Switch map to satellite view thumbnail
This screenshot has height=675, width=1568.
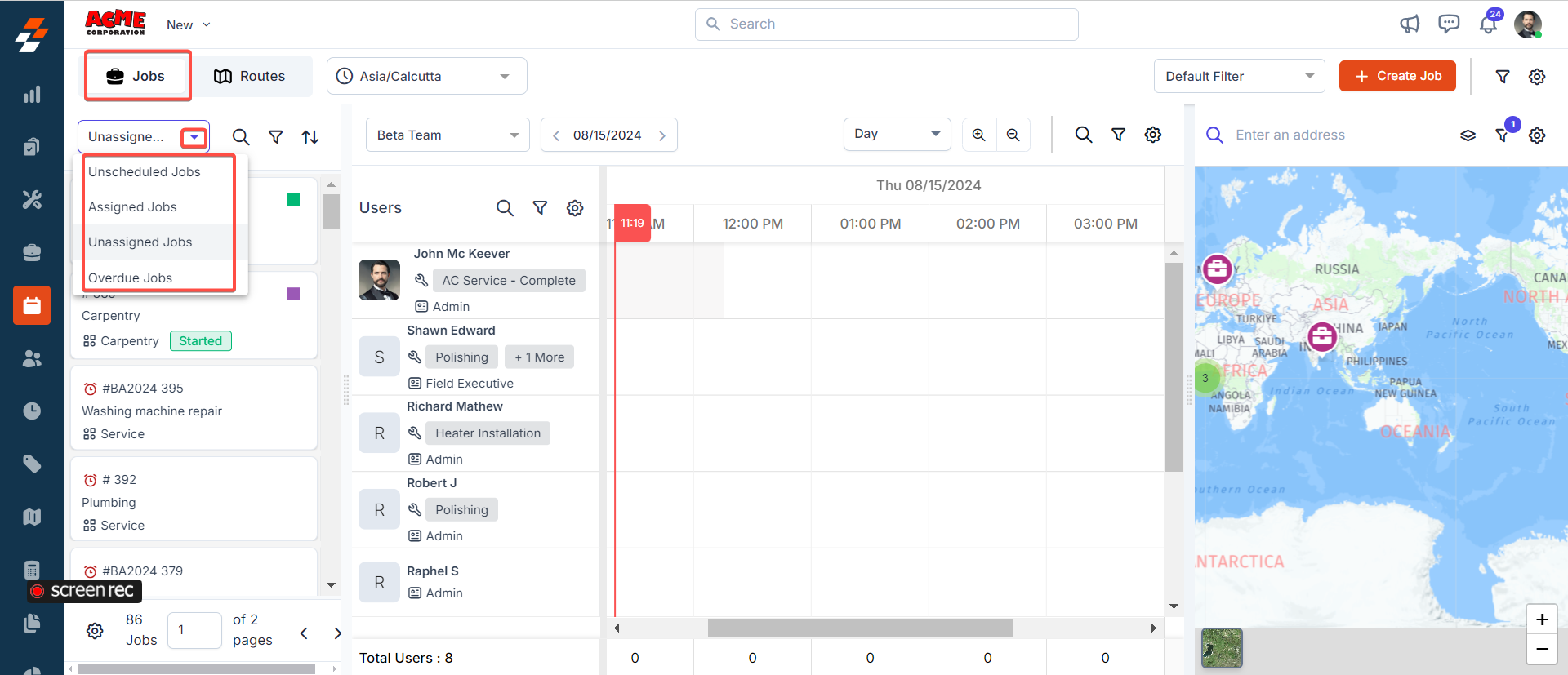point(1222,648)
